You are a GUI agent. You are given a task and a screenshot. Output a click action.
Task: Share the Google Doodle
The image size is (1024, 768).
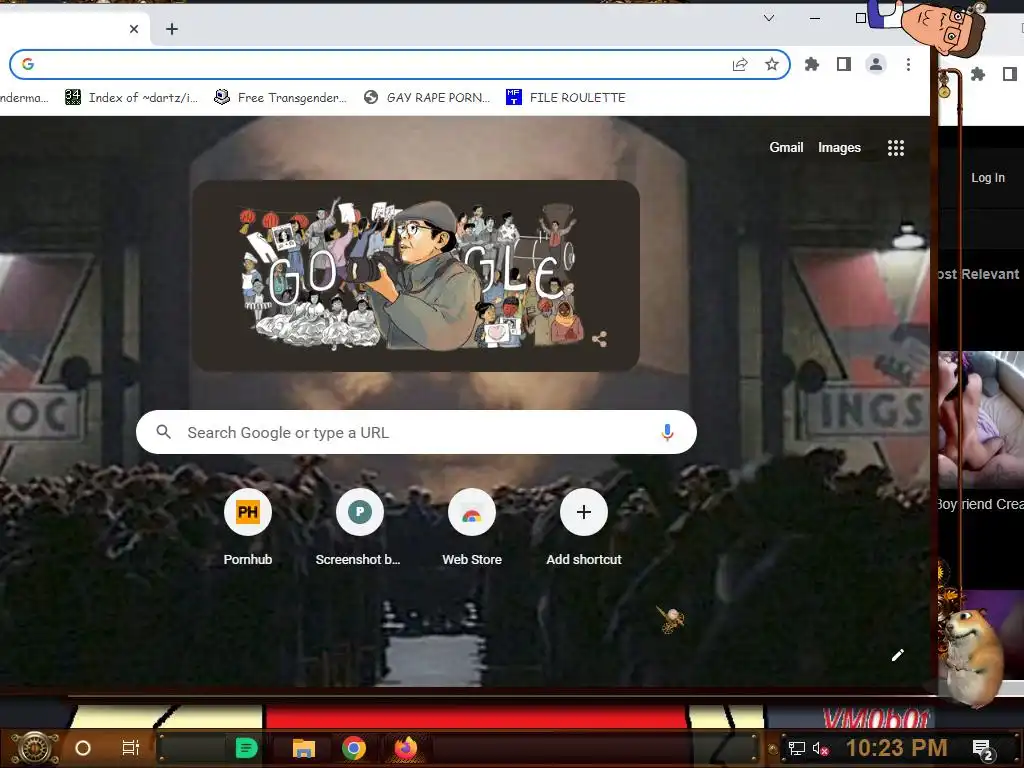point(600,339)
